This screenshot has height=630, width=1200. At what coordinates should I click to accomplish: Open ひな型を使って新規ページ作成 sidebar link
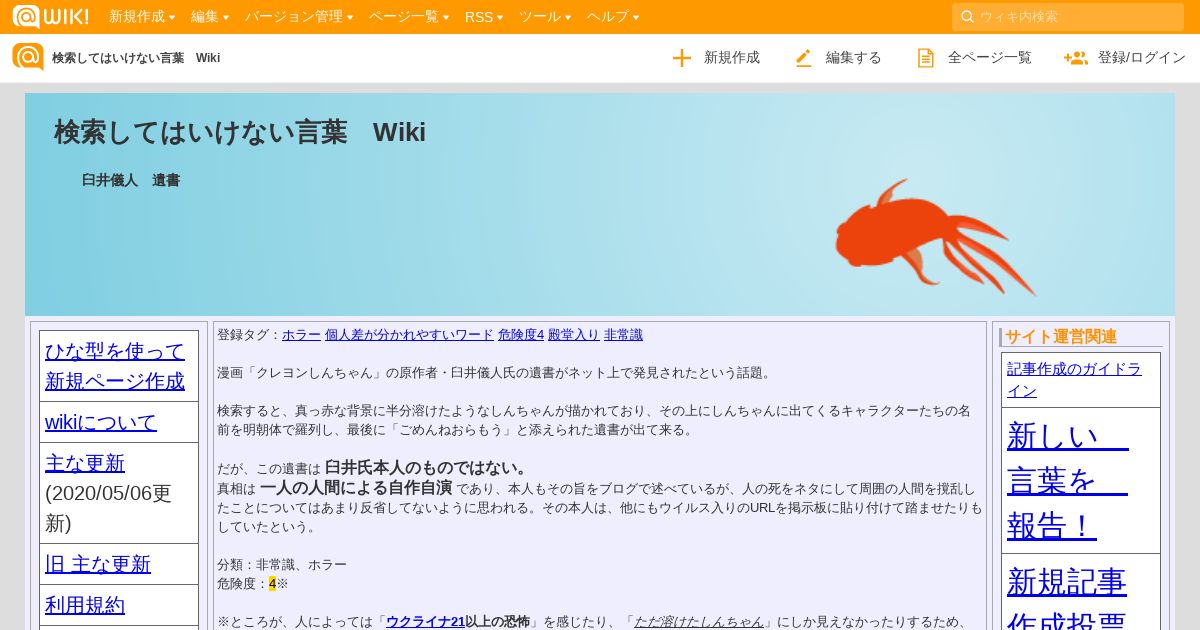click(115, 366)
